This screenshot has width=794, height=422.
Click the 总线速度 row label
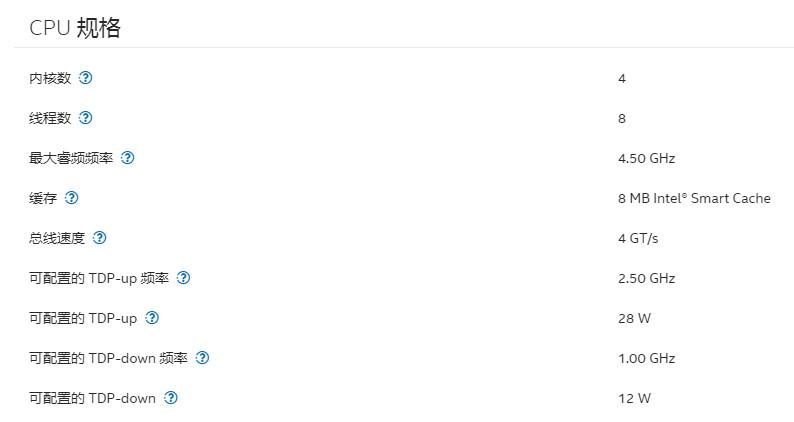57,238
